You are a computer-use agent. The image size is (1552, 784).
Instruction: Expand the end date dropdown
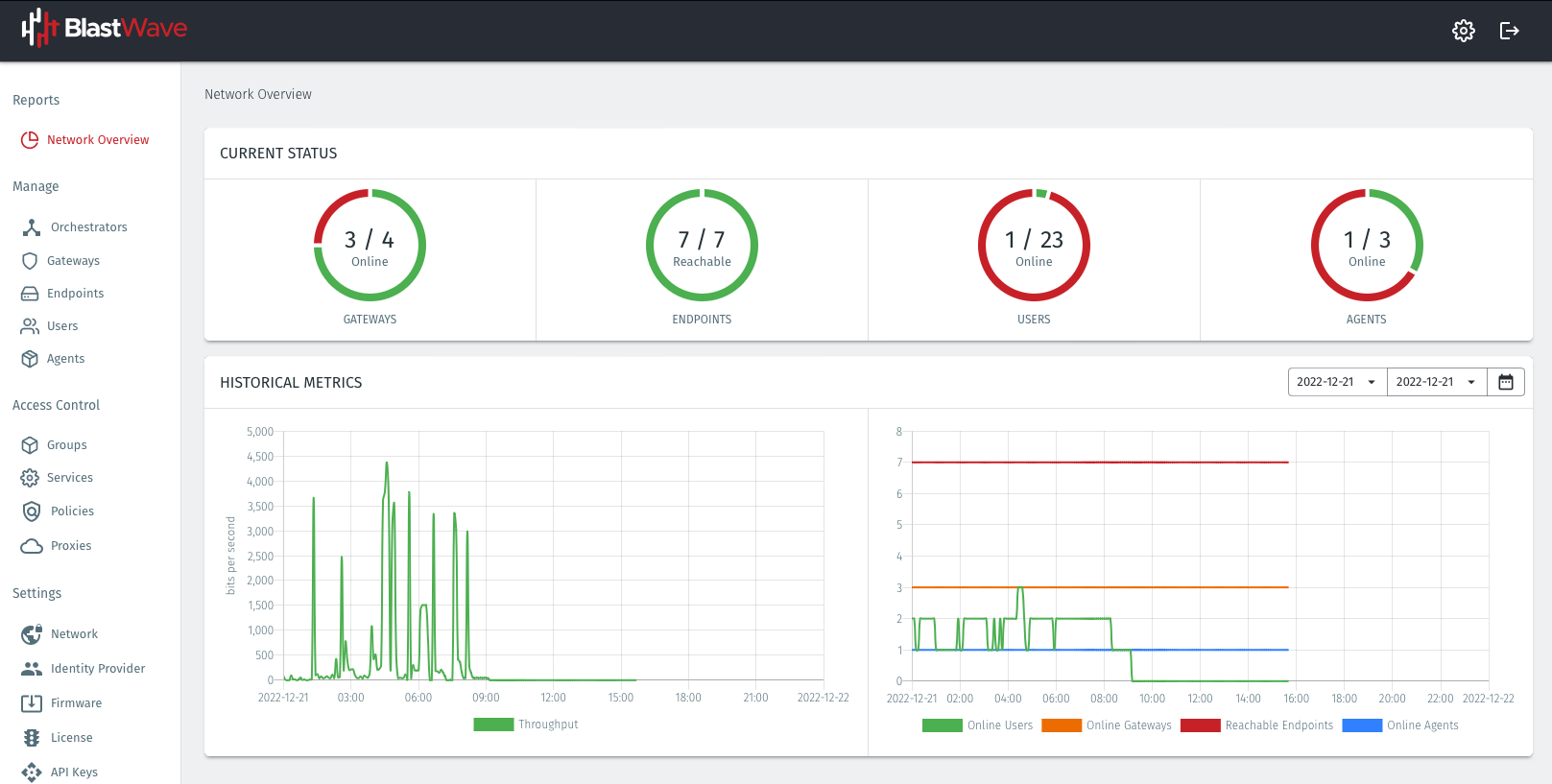(1436, 382)
